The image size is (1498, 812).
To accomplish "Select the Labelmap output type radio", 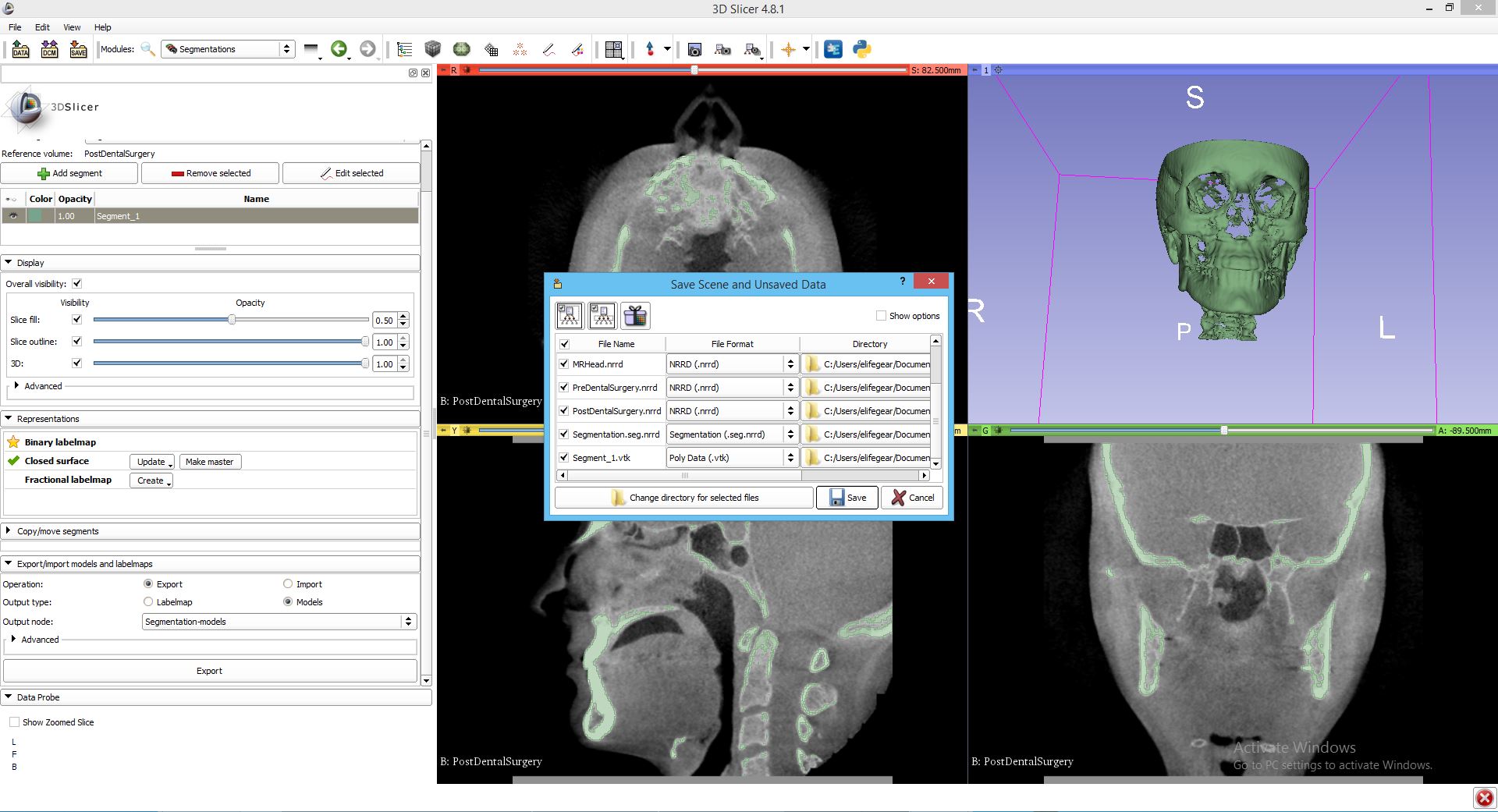I will 148,601.
